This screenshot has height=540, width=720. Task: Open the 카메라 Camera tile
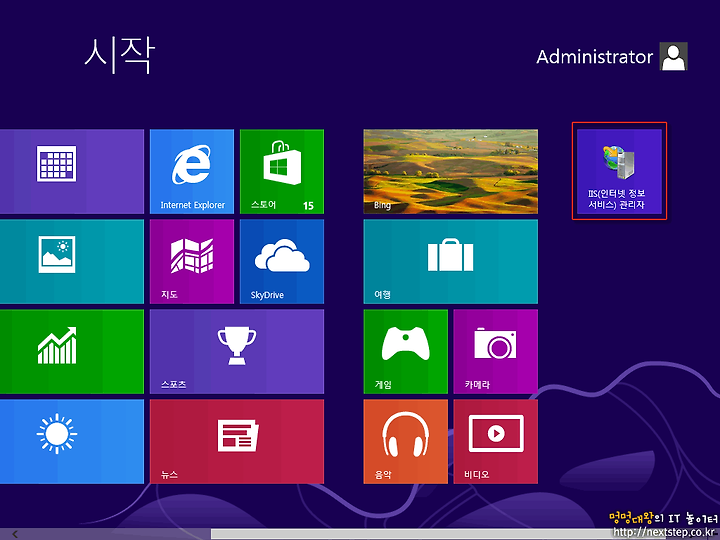tap(495, 351)
